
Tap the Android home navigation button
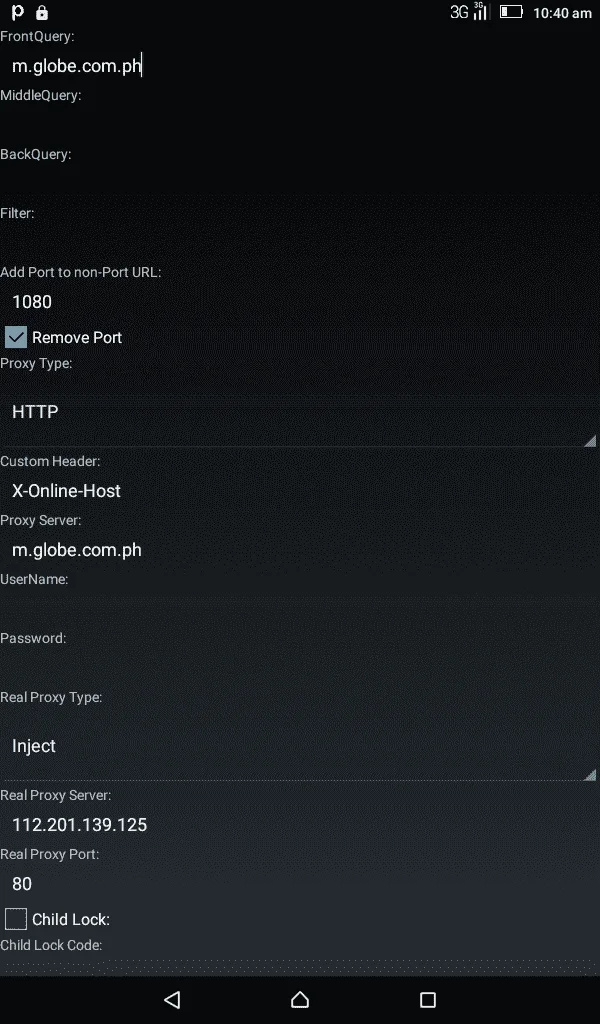click(300, 1000)
